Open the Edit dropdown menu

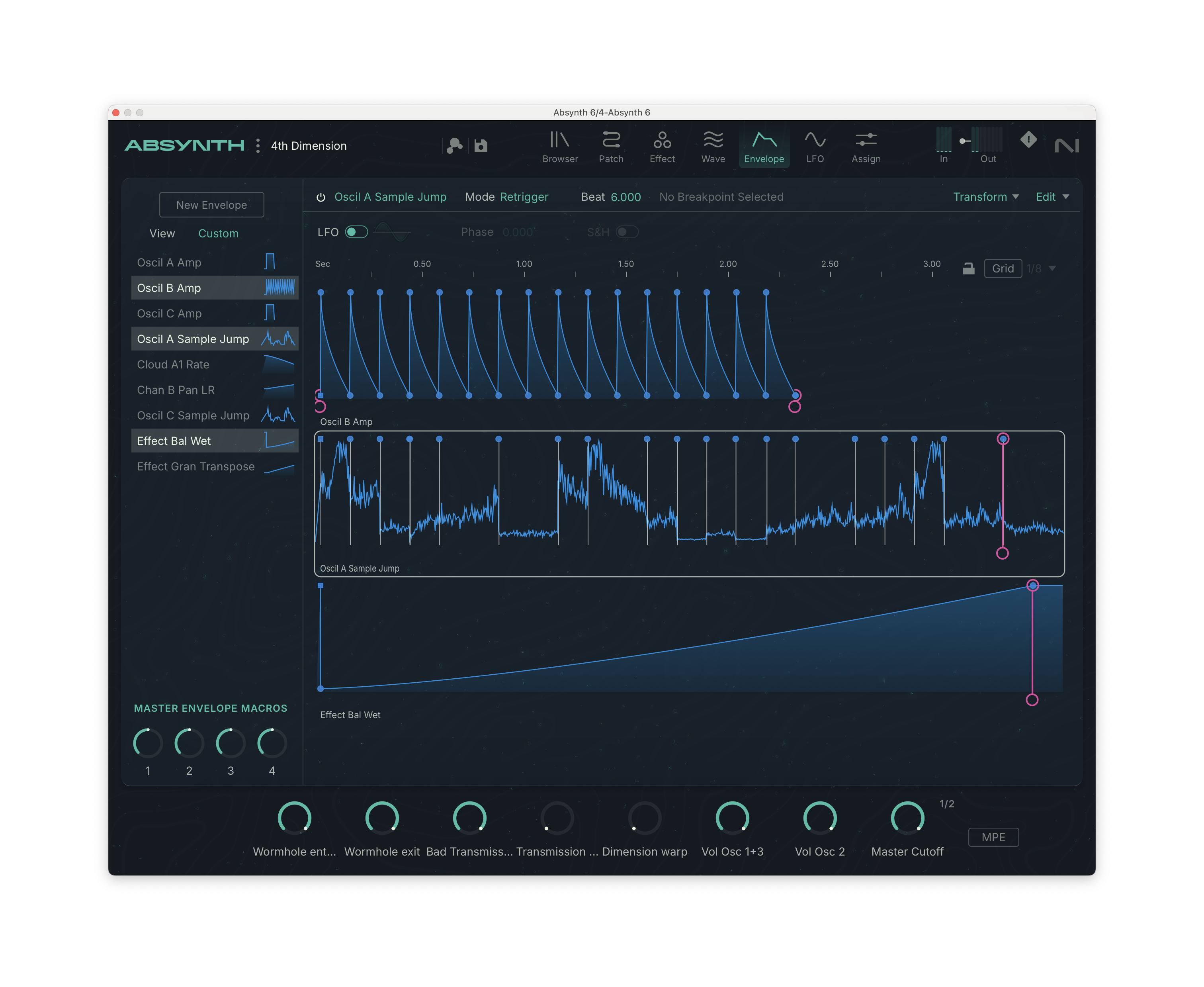coord(1052,197)
